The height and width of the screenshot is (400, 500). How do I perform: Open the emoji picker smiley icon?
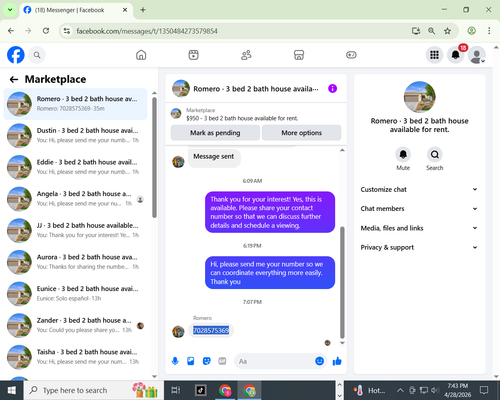[319, 361]
